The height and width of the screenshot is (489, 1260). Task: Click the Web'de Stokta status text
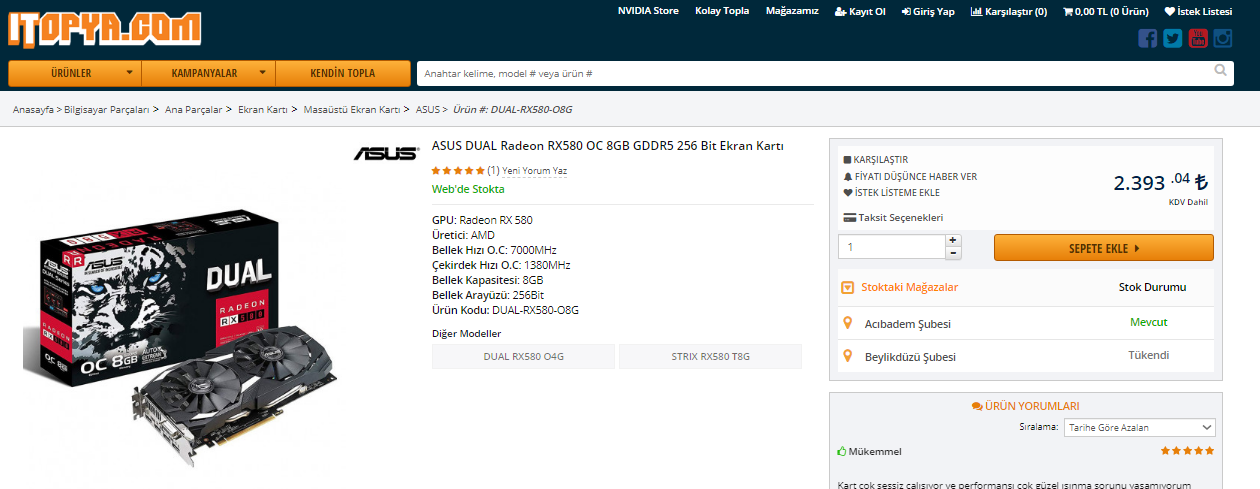pyautogui.click(x=468, y=189)
